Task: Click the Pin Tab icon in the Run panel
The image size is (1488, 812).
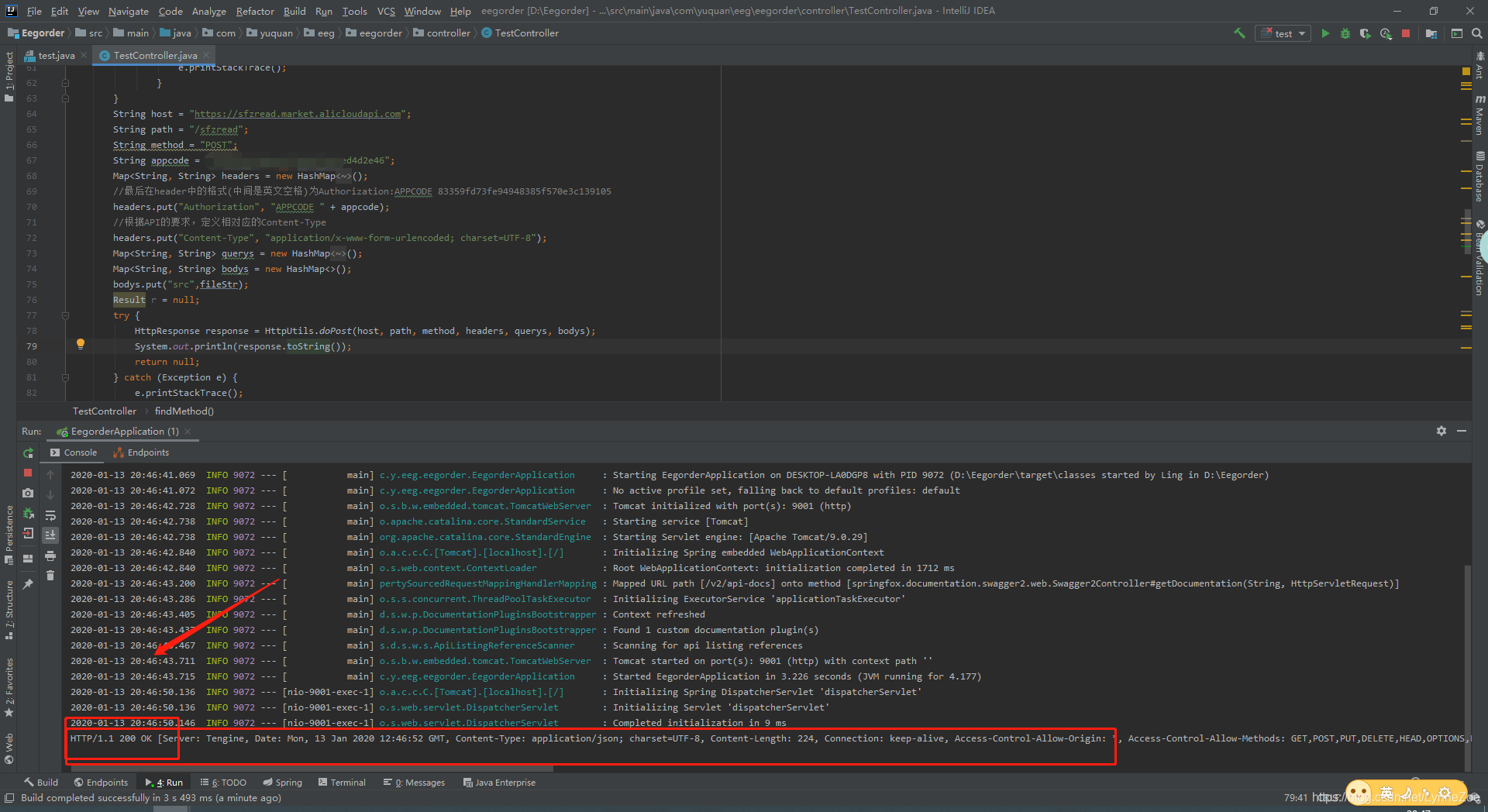Action: coord(29,583)
